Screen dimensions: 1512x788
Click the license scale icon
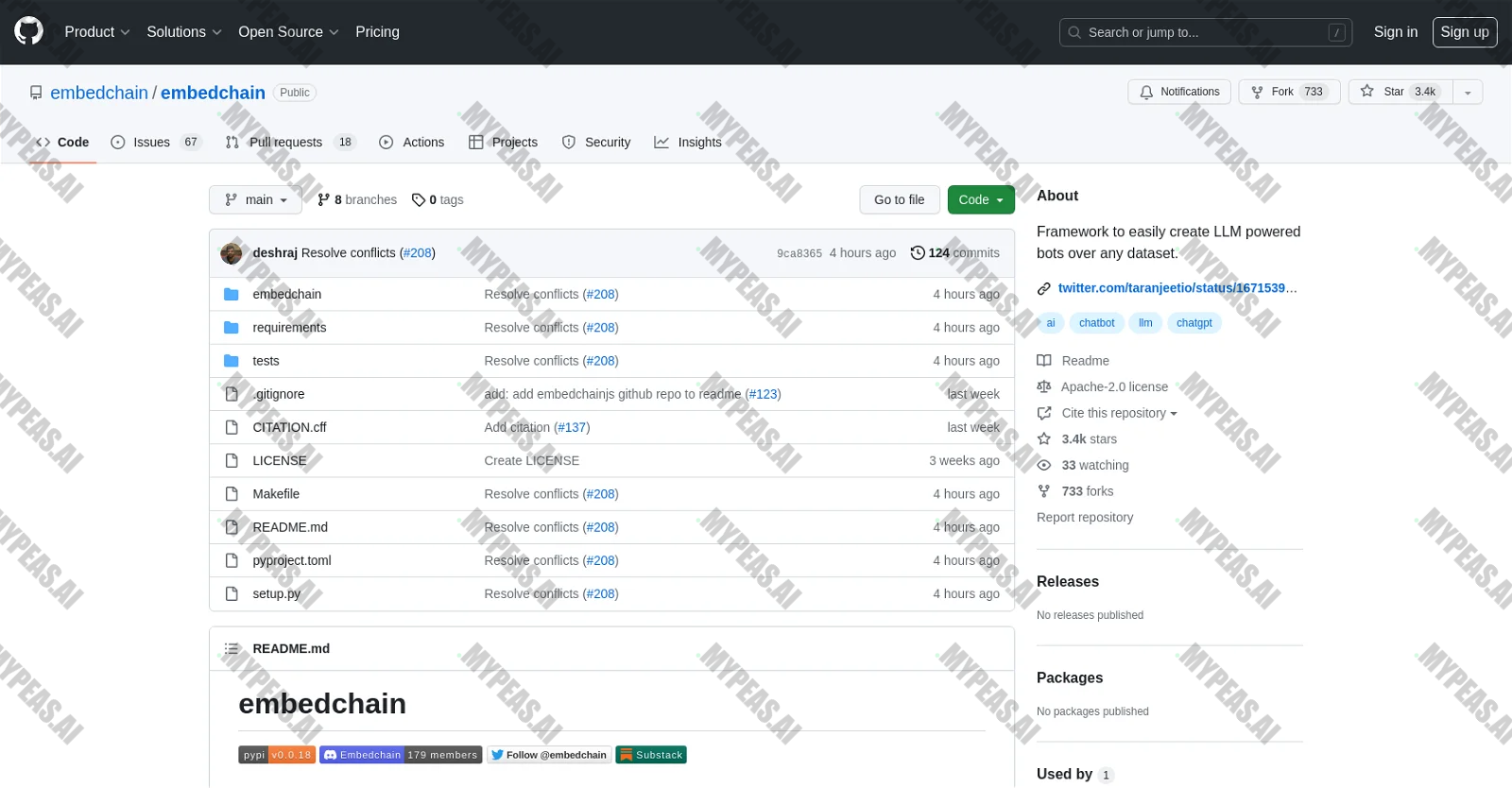pyautogui.click(x=1044, y=386)
